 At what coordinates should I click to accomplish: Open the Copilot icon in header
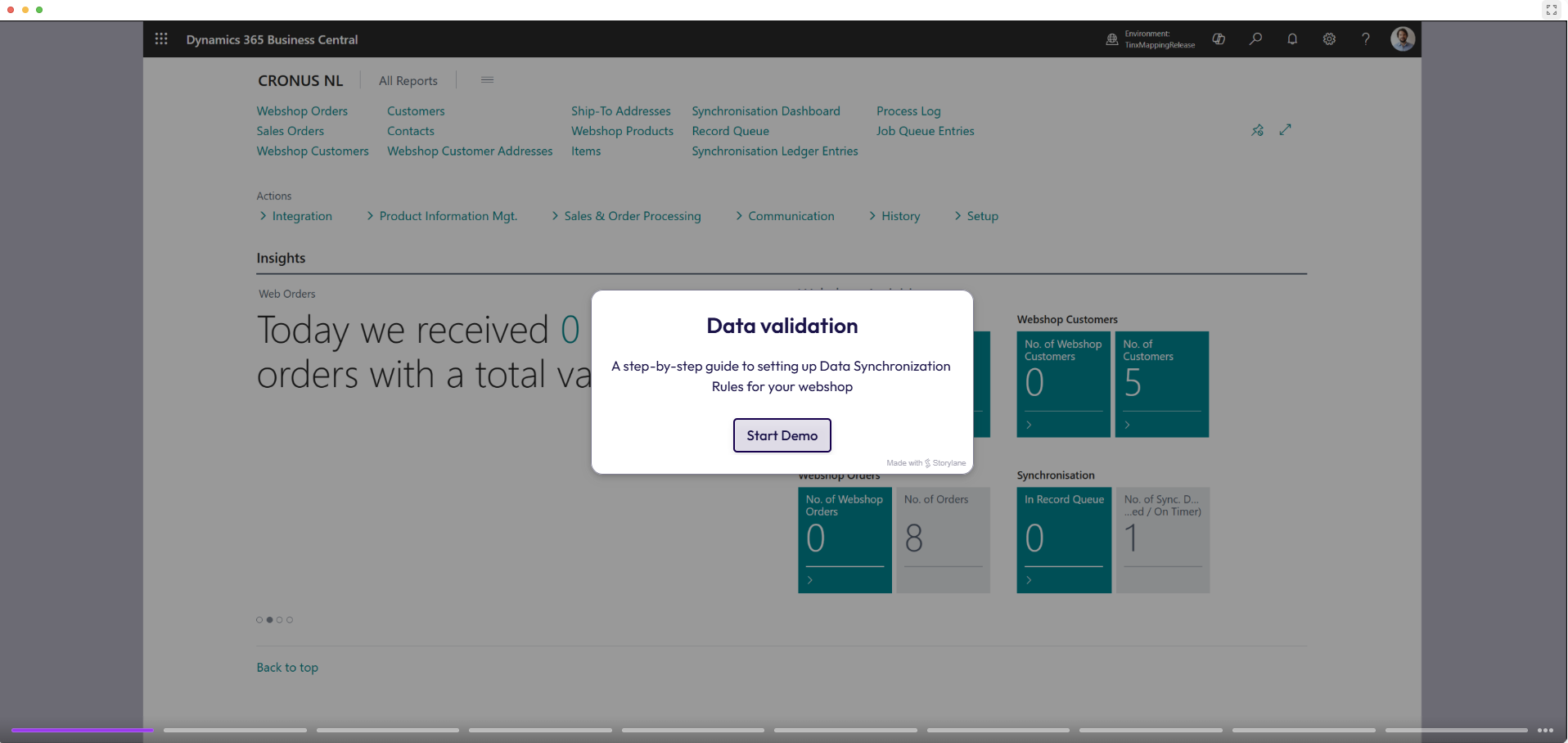tap(1219, 38)
